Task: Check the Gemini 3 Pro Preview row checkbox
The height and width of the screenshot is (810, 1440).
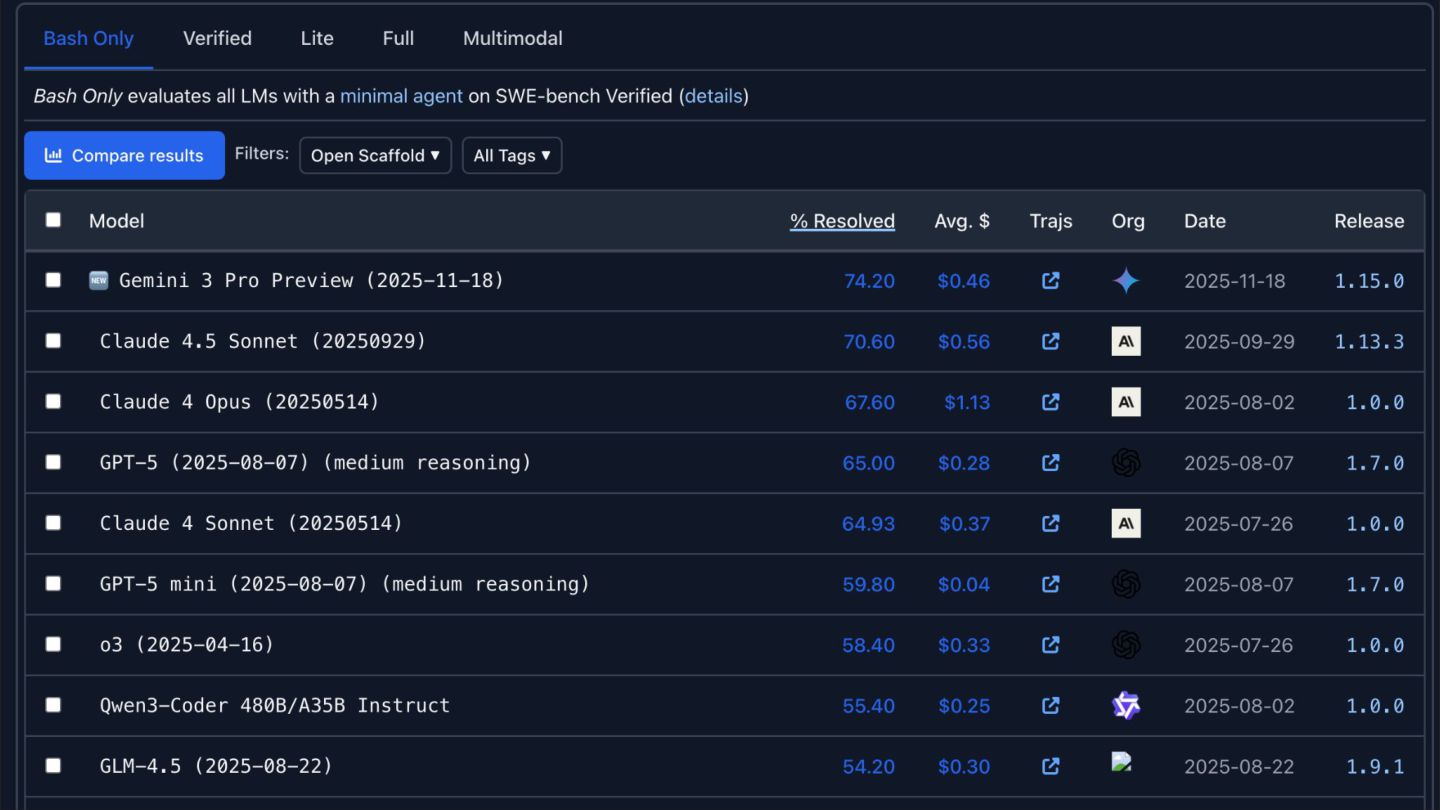Action: 53,280
